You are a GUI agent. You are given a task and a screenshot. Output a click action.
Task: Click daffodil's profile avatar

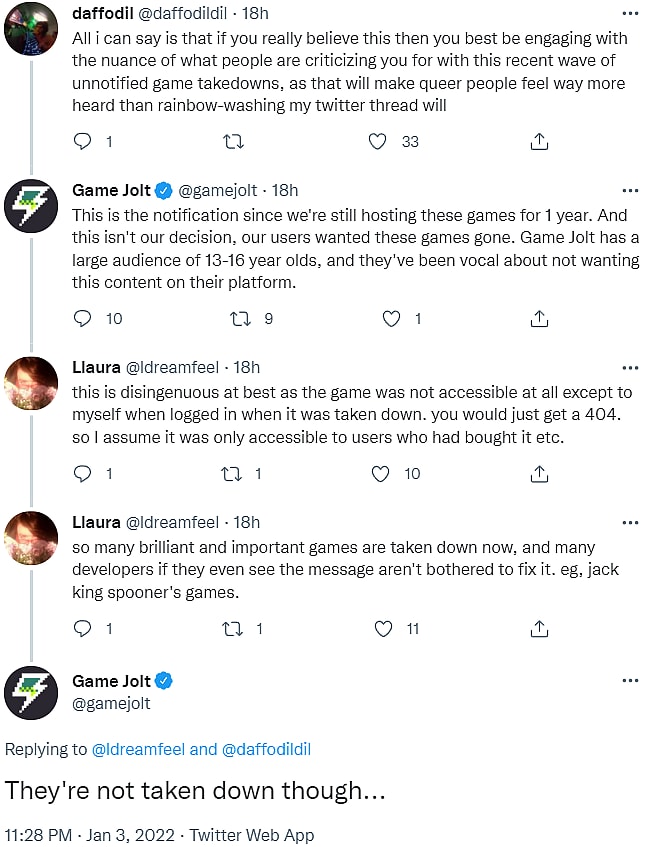[30, 28]
